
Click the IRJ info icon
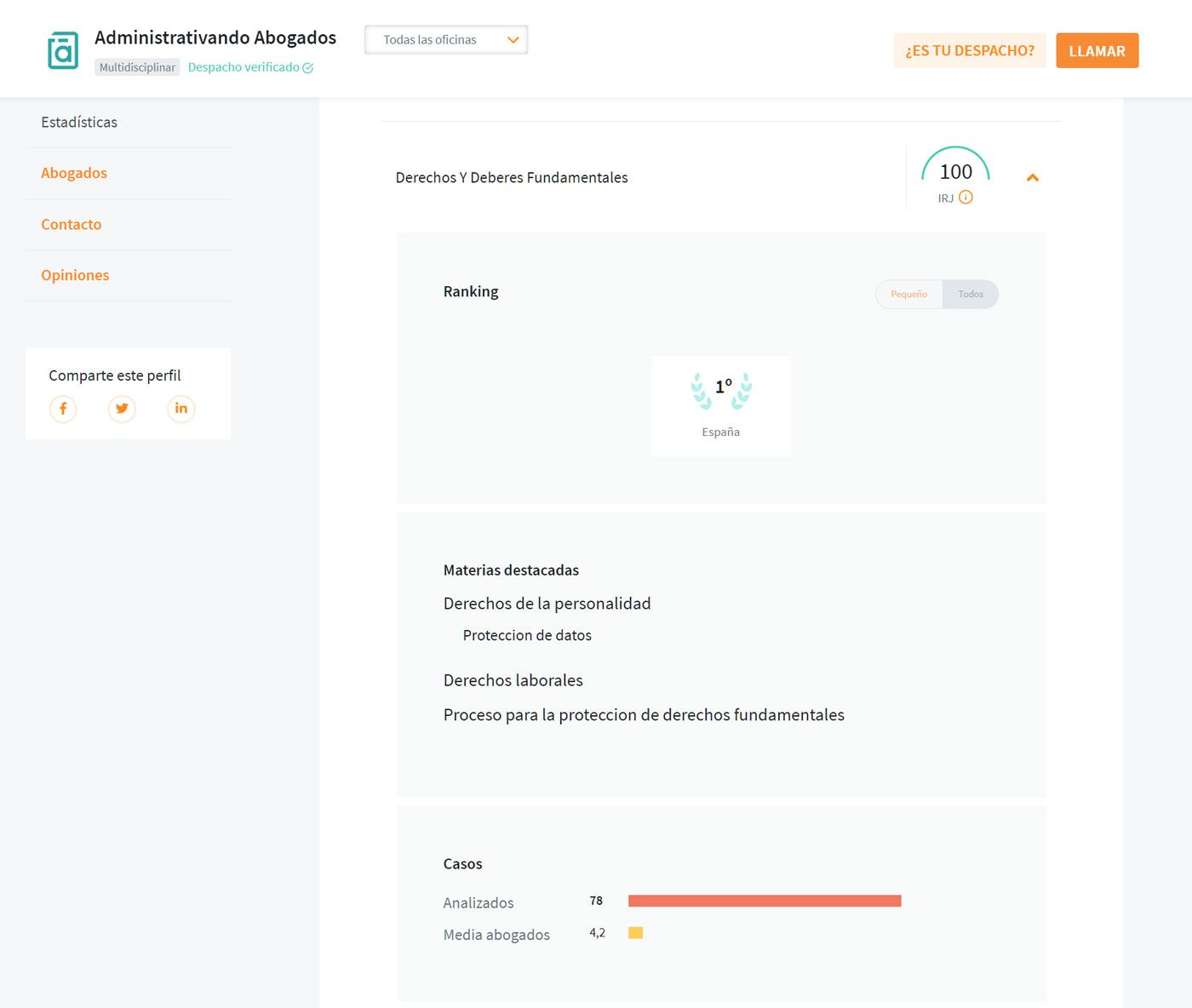(966, 198)
